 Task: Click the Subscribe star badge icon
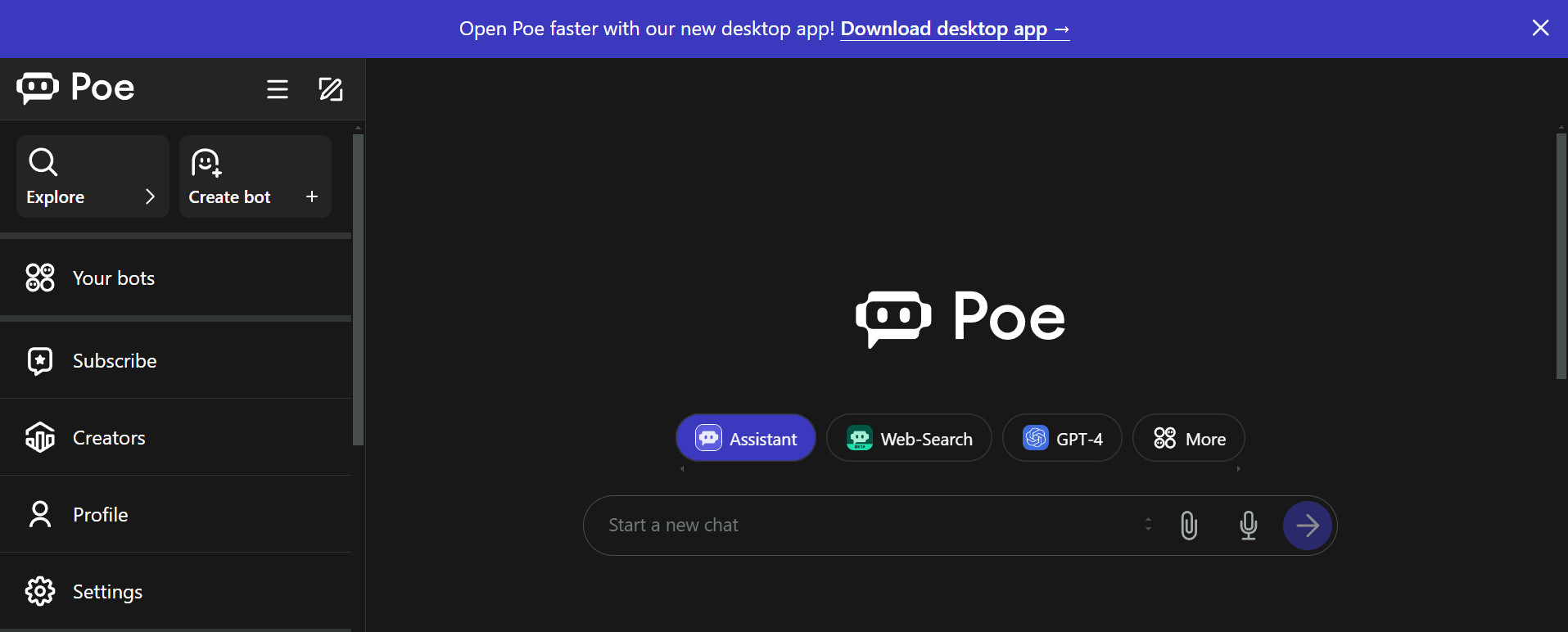[x=40, y=361]
